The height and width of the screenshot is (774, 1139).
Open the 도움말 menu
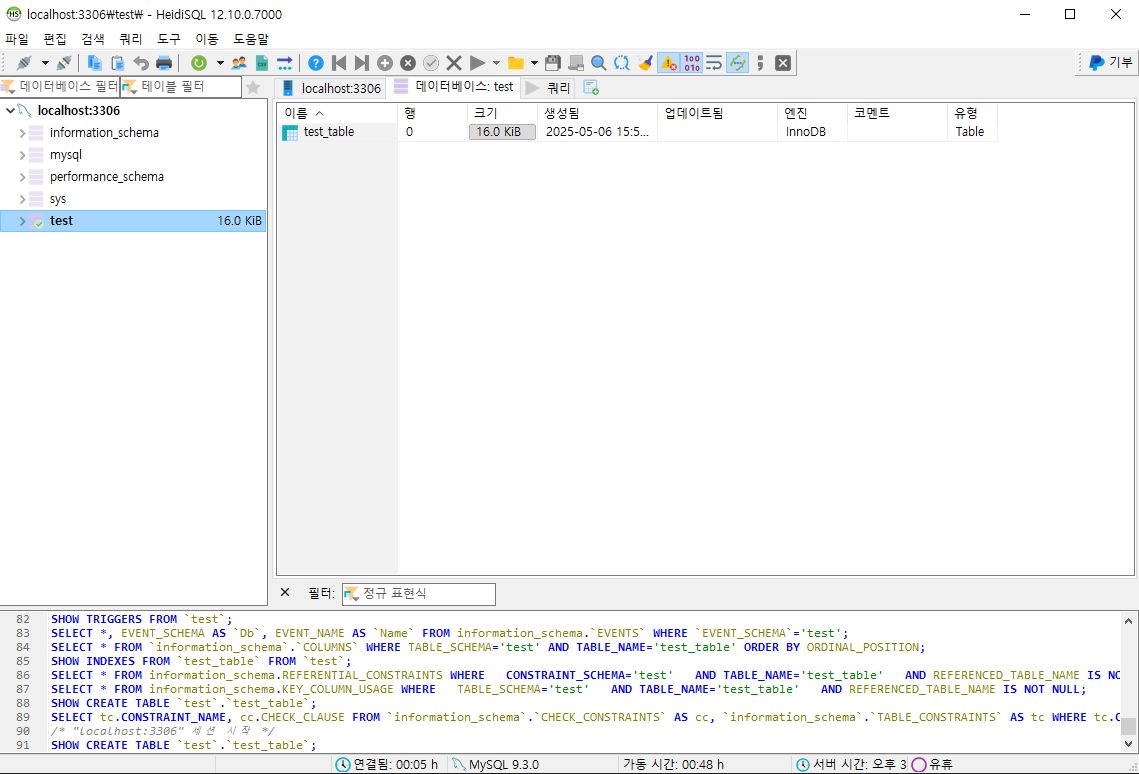251,38
